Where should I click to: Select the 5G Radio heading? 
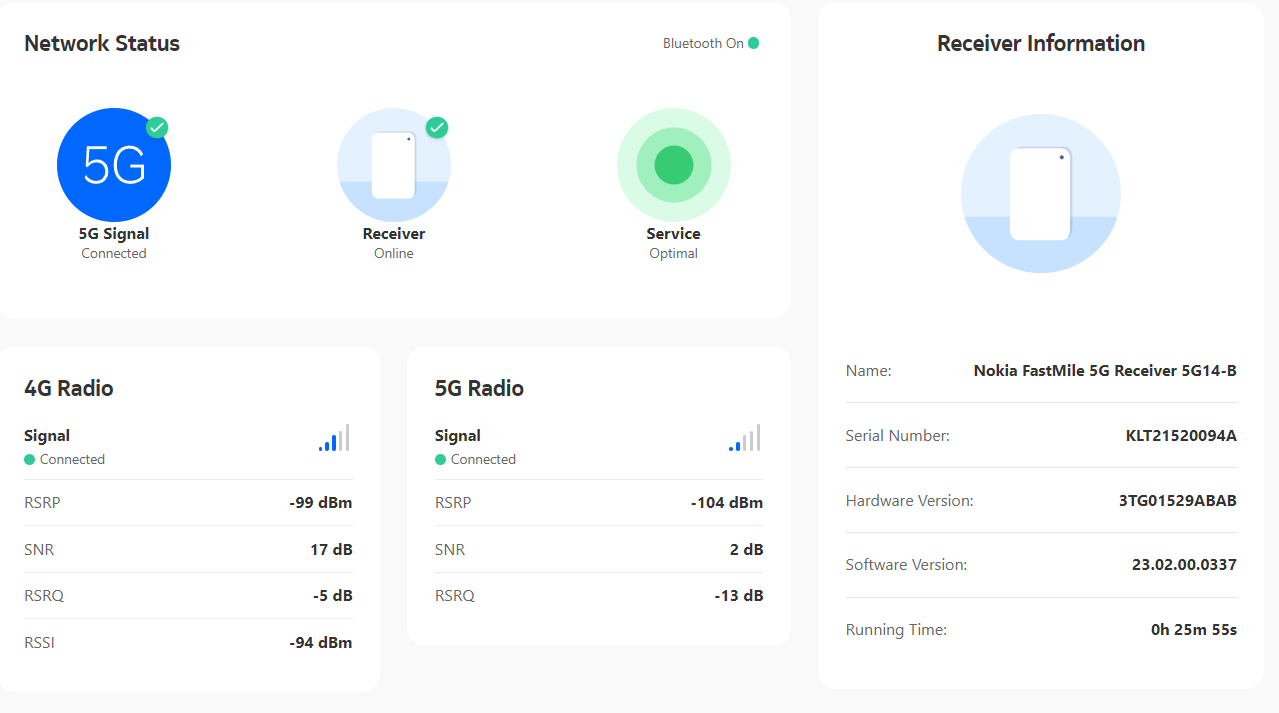(479, 388)
